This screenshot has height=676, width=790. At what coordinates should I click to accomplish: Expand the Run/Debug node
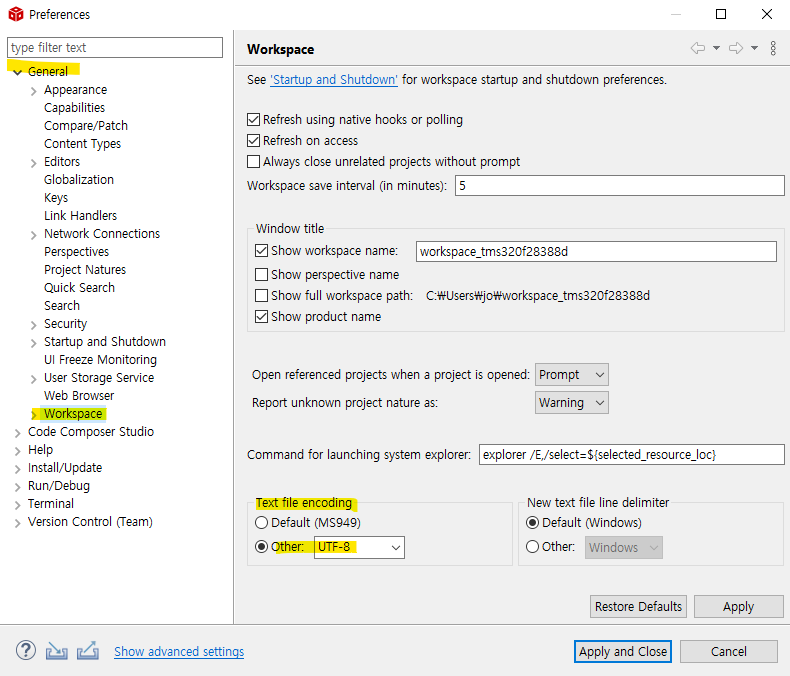(18, 487)
